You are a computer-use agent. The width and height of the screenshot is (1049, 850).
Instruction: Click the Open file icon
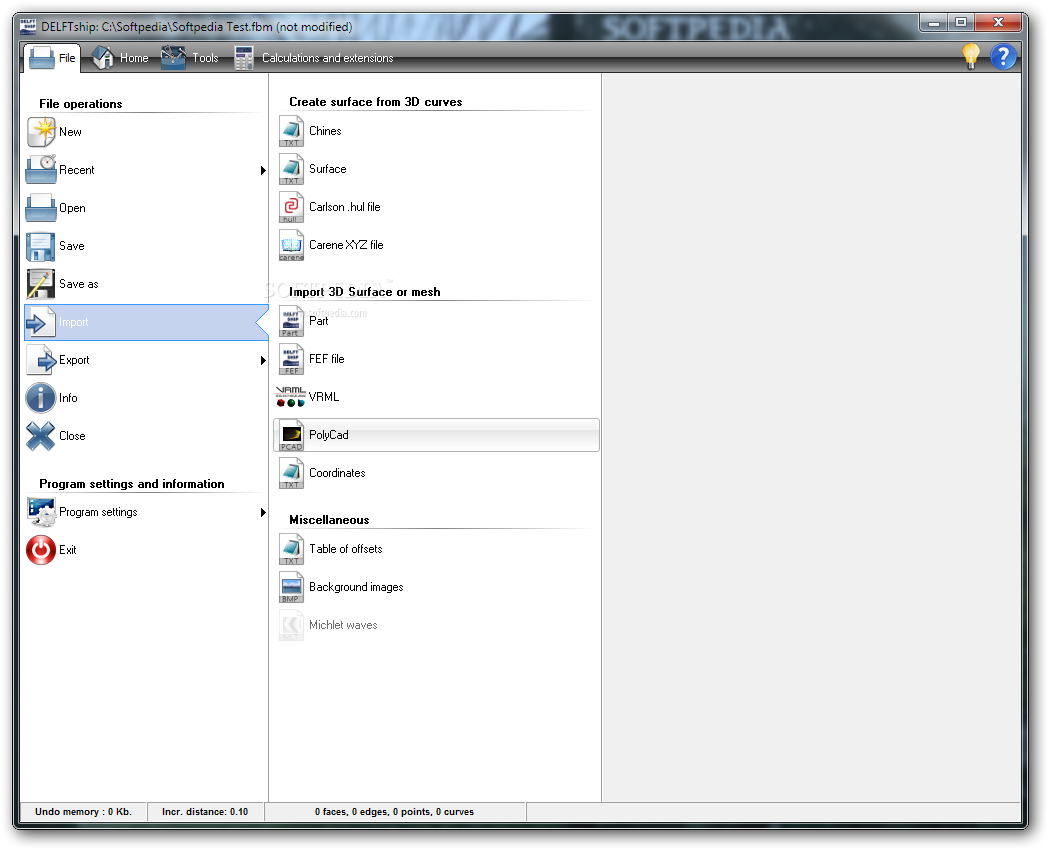pos(41,208)
